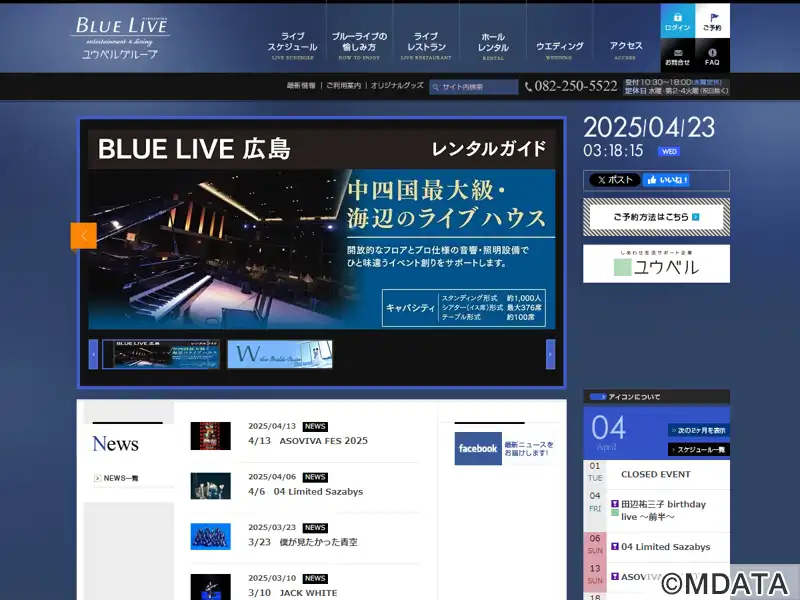
Task: Click the Facebook いいね! button
Action: tap(666, 180)
